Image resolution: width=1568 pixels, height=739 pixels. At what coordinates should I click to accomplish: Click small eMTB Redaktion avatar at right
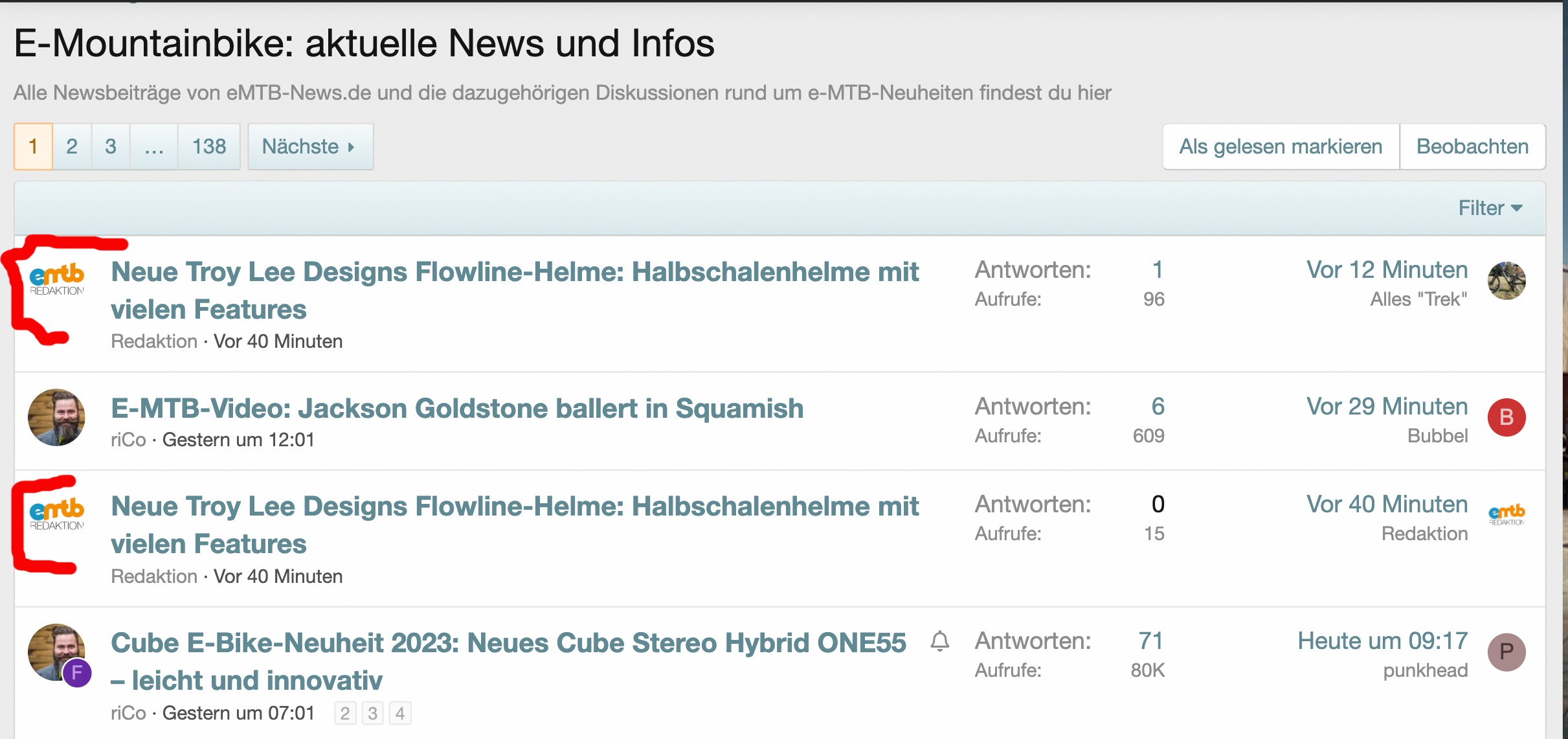pyautogui.click(x=1506, y=516)
